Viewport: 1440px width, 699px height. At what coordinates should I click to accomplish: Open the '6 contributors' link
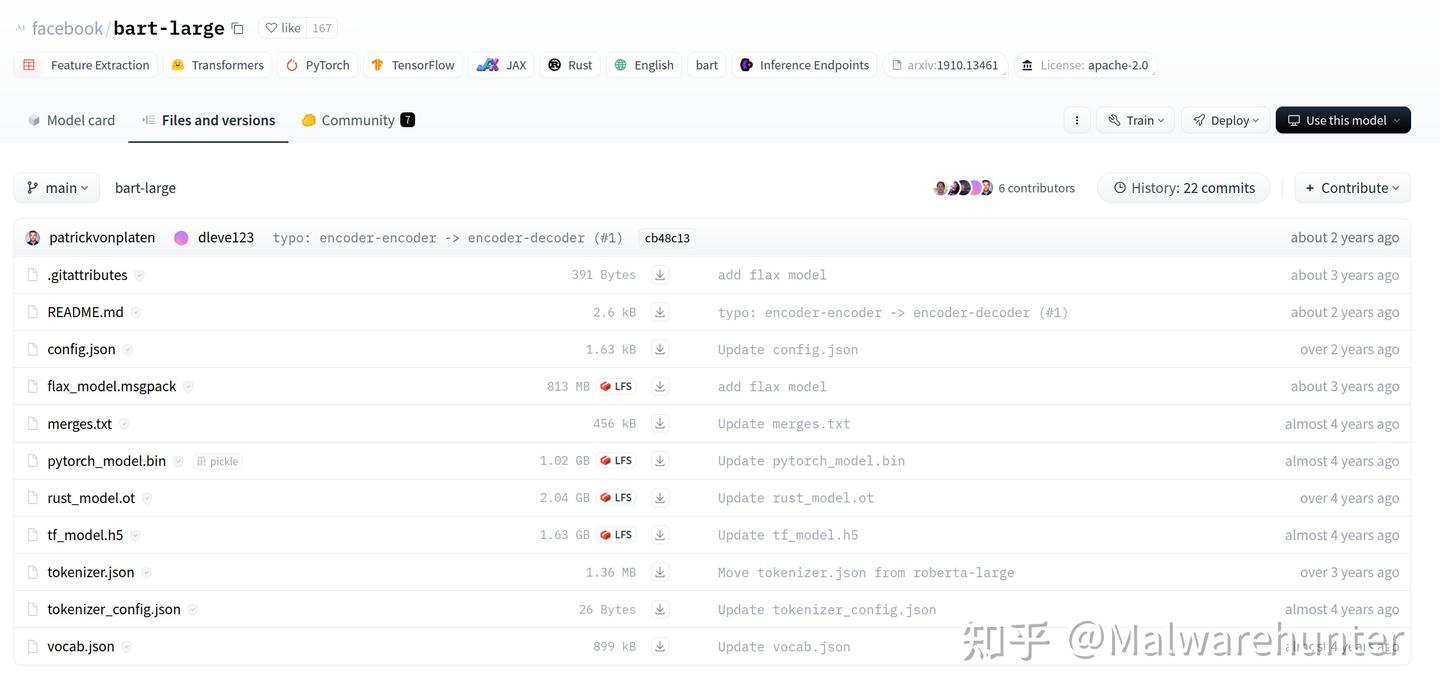pyautogui.click(x=1036, y=188)
